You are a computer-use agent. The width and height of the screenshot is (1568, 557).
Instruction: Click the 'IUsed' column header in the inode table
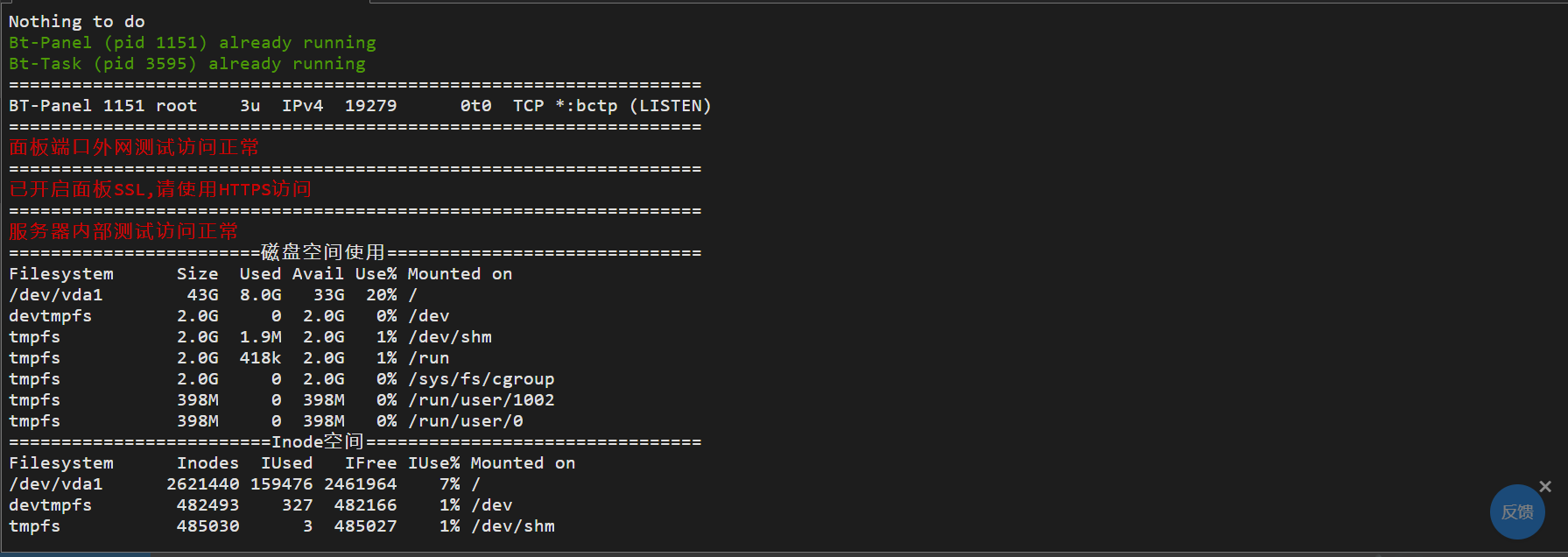coord(287,463)
